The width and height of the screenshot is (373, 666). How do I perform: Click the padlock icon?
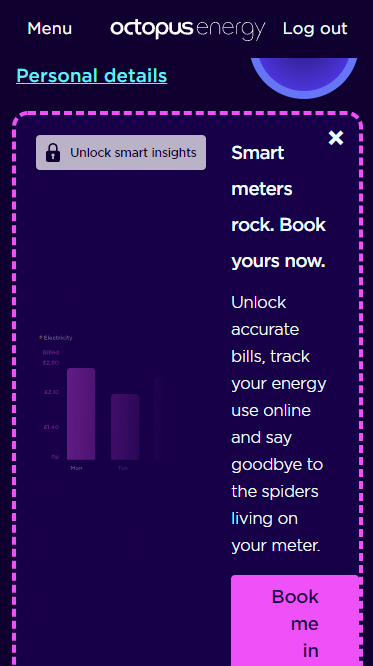(x=53, y=152)
